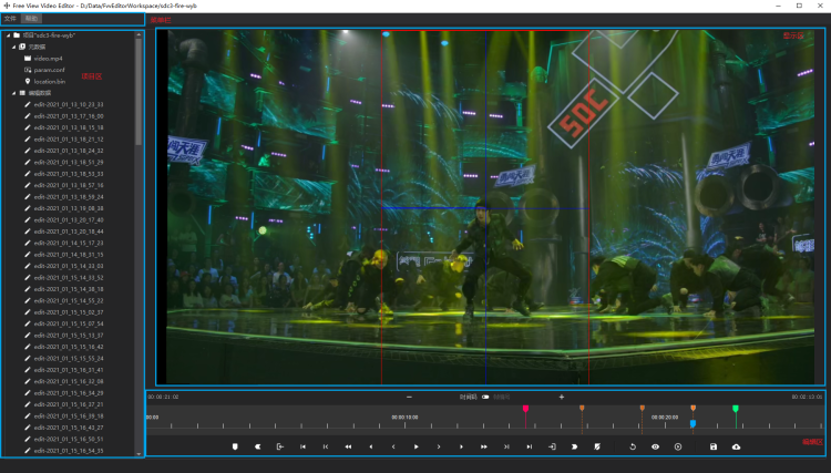832x474 pixels.
Task: Toggle the eye preview visibility icon
Action: (x=656, y=447)
